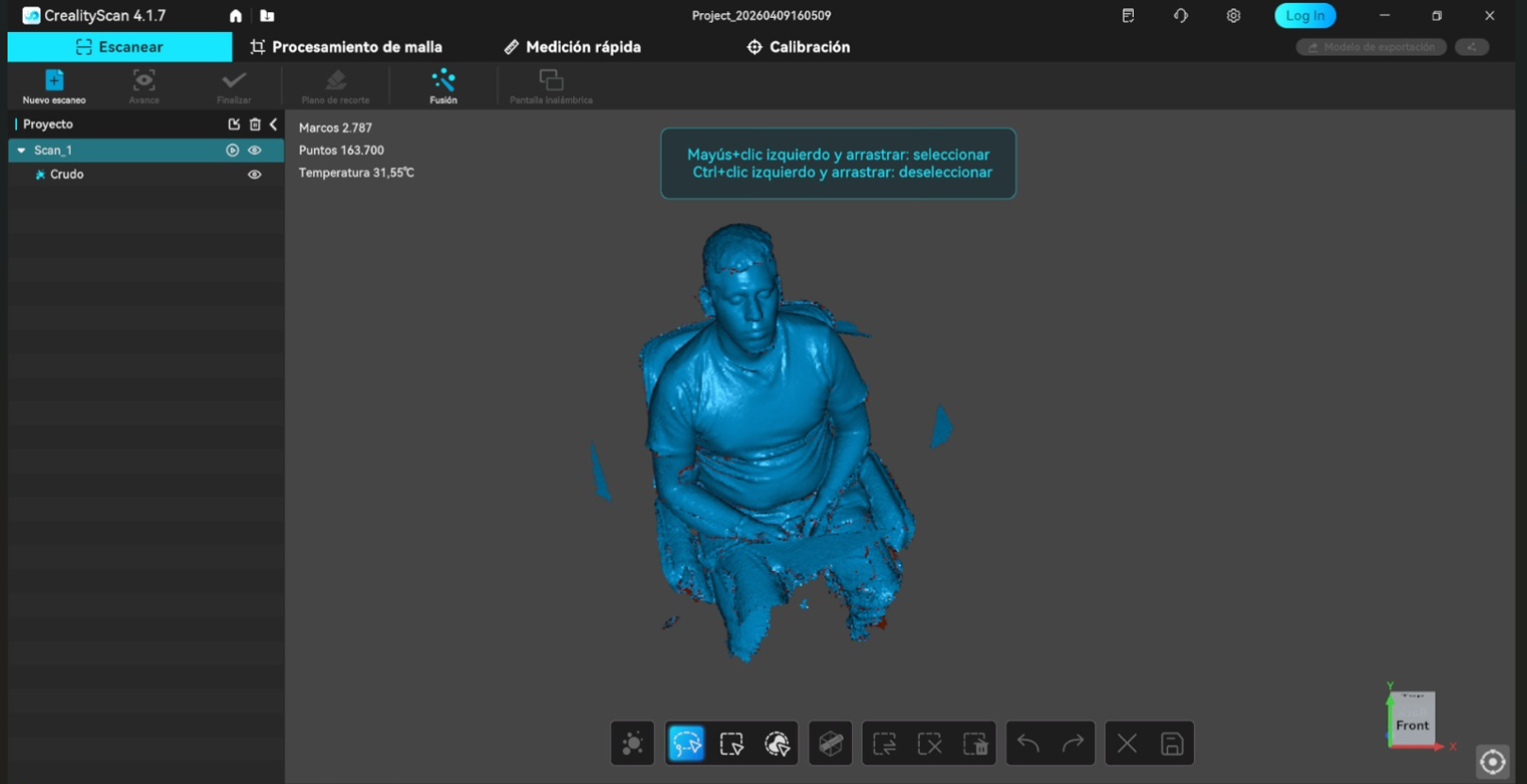Image resolution: width=1527 pixels, height=784 pixels.
Task: Click Modelo de exportación button
Action: (x=1371, y=47)
